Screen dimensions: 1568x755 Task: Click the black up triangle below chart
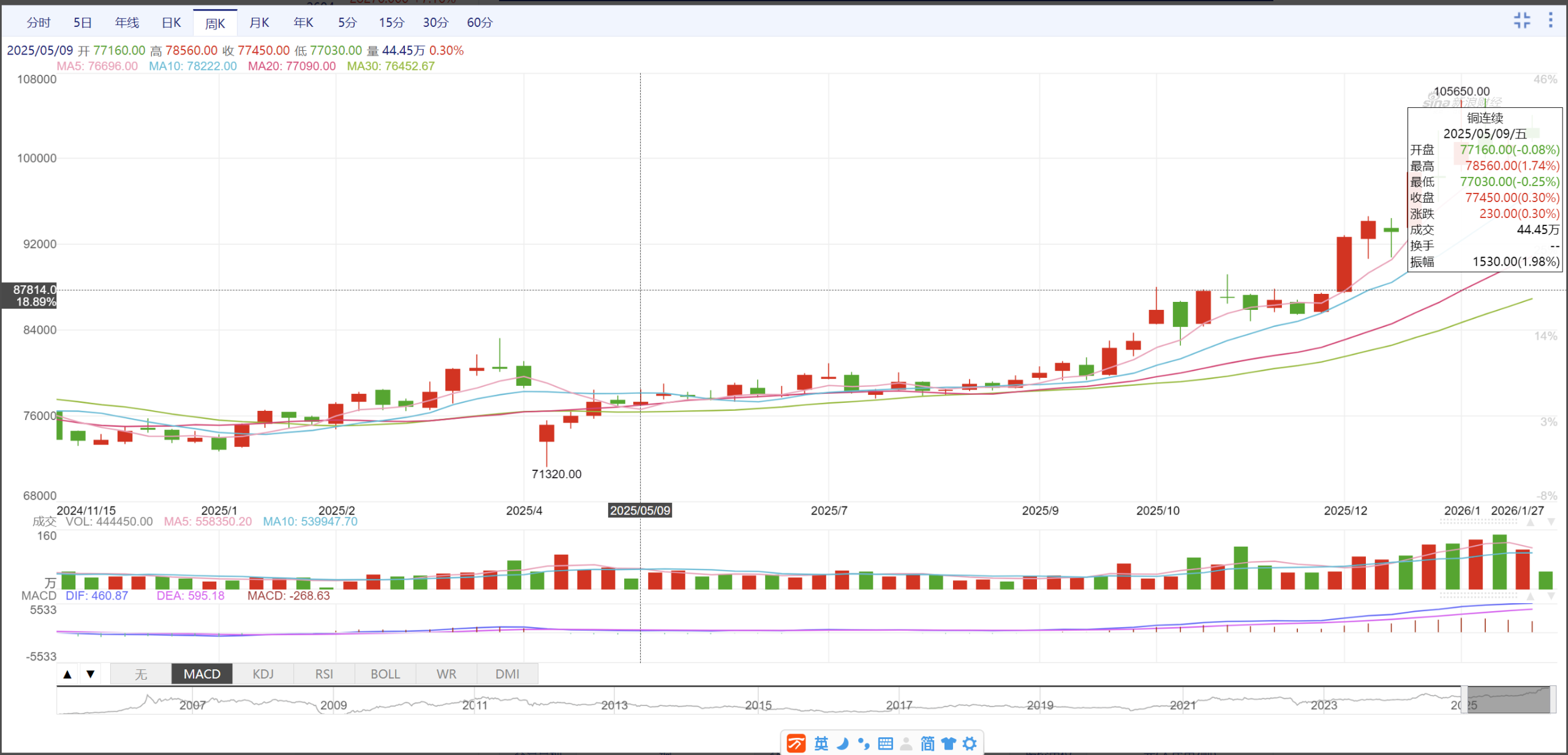tap(68, 674)
